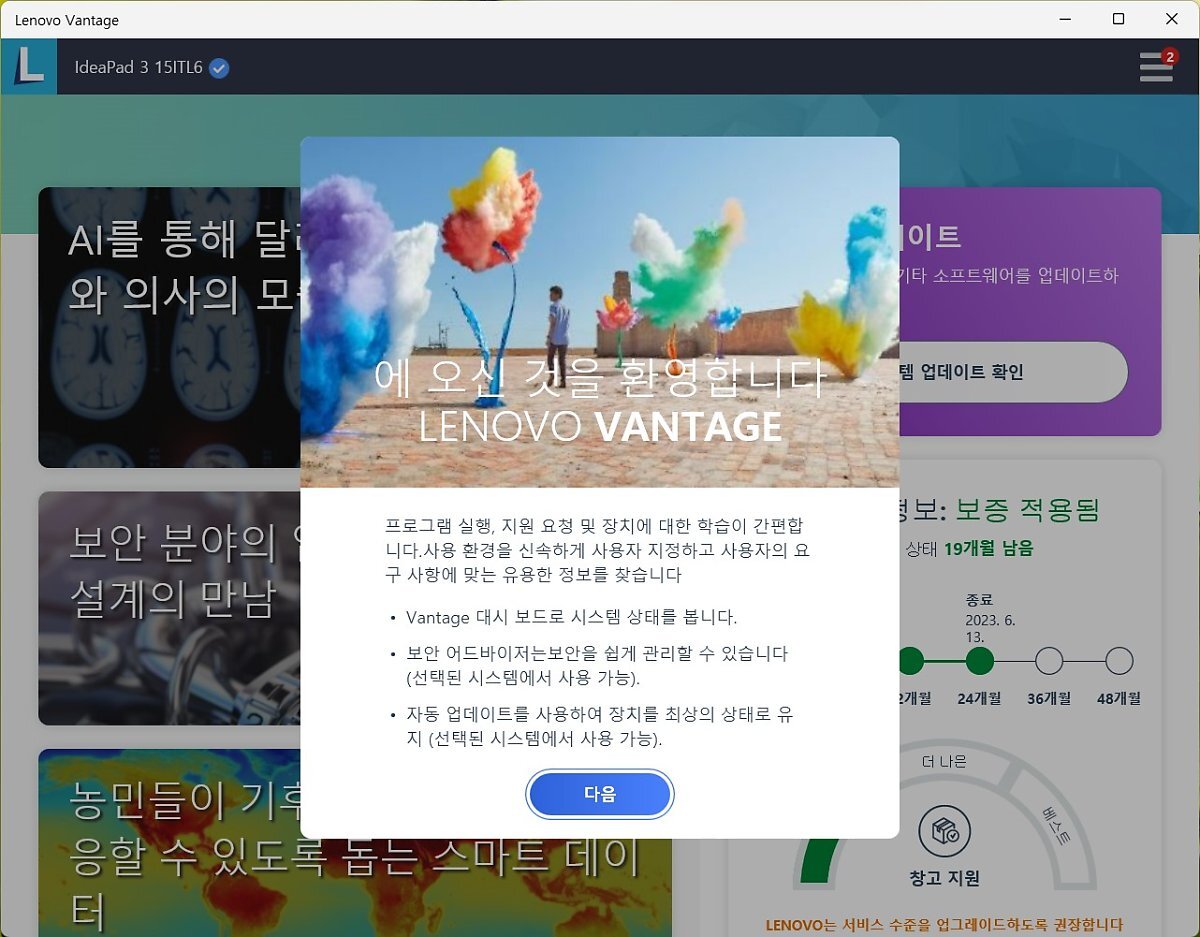Click the verified checkmark beside IdeaPad 3 15ITL6
Viewport: 1200px width, 937px height.
220,68
